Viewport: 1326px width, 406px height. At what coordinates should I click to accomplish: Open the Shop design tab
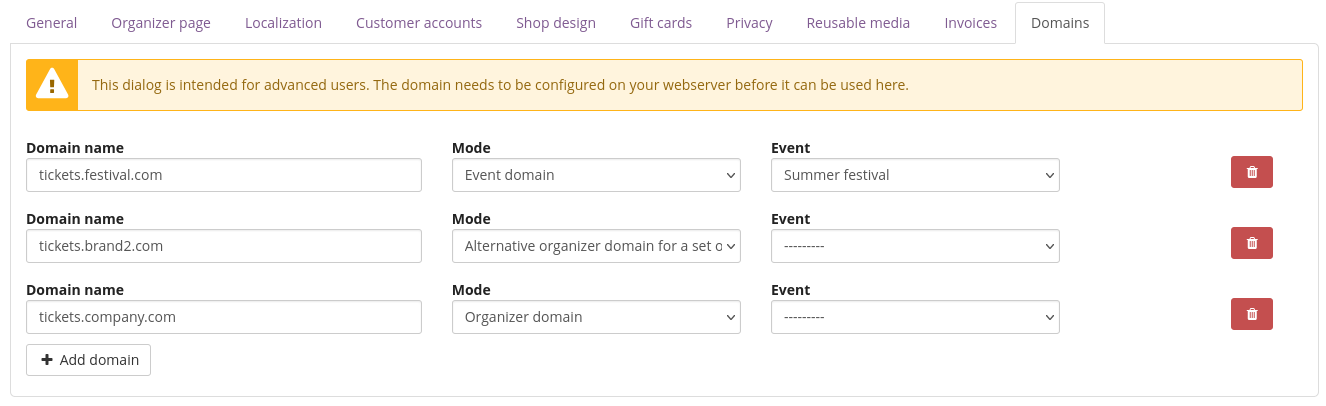pos(555,23)
